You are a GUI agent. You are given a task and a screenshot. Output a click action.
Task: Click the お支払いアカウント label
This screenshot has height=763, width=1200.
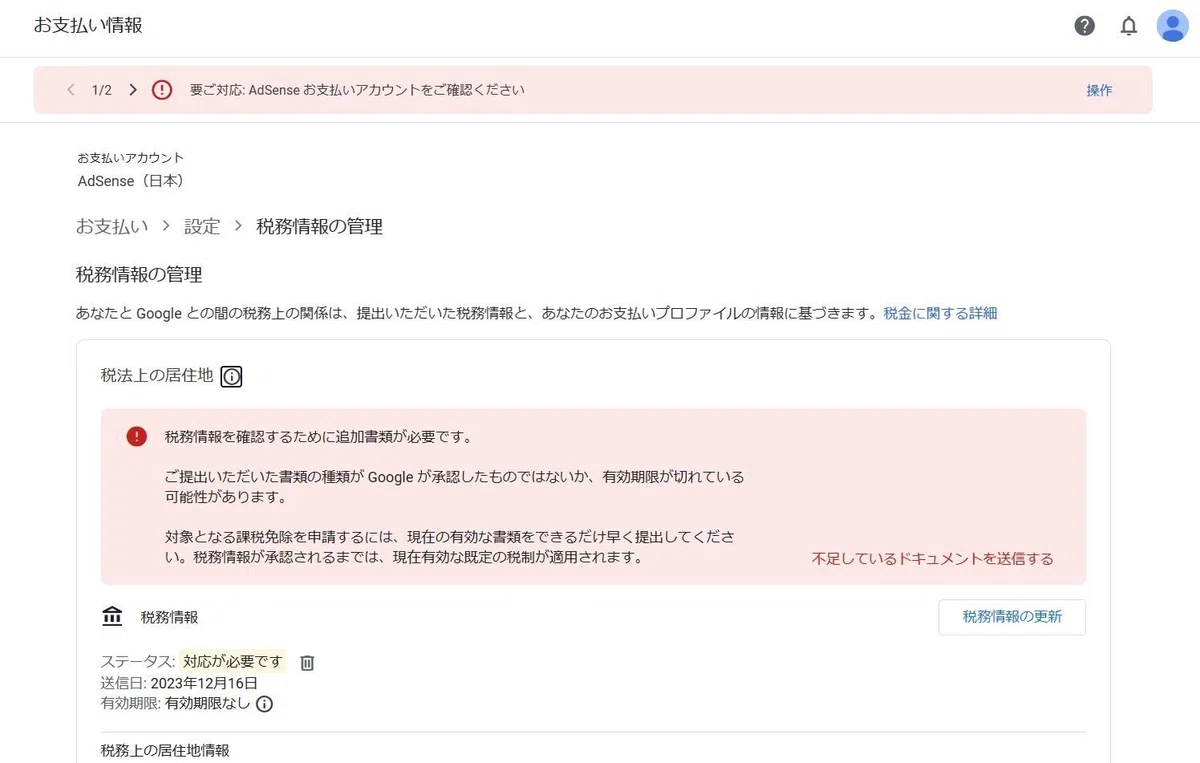click(x=131, y=158)
